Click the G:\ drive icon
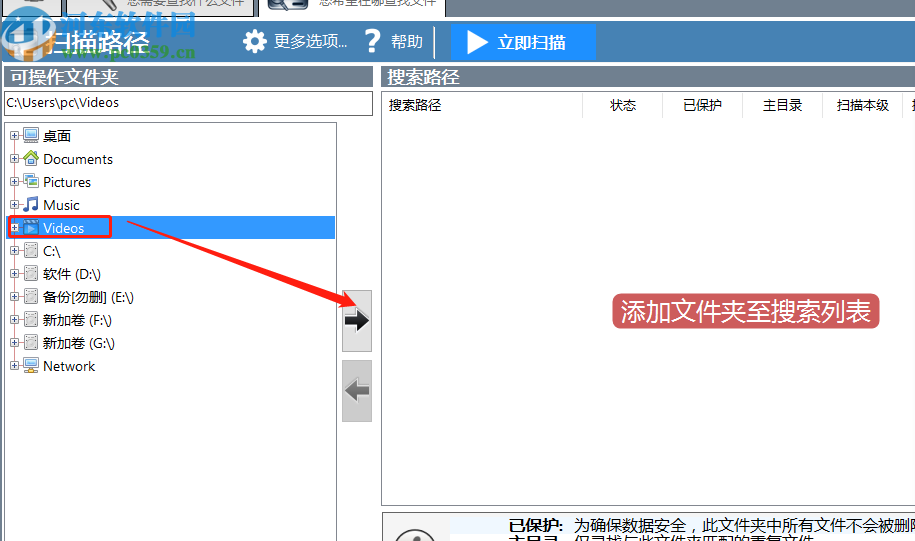 pos(31,343)
